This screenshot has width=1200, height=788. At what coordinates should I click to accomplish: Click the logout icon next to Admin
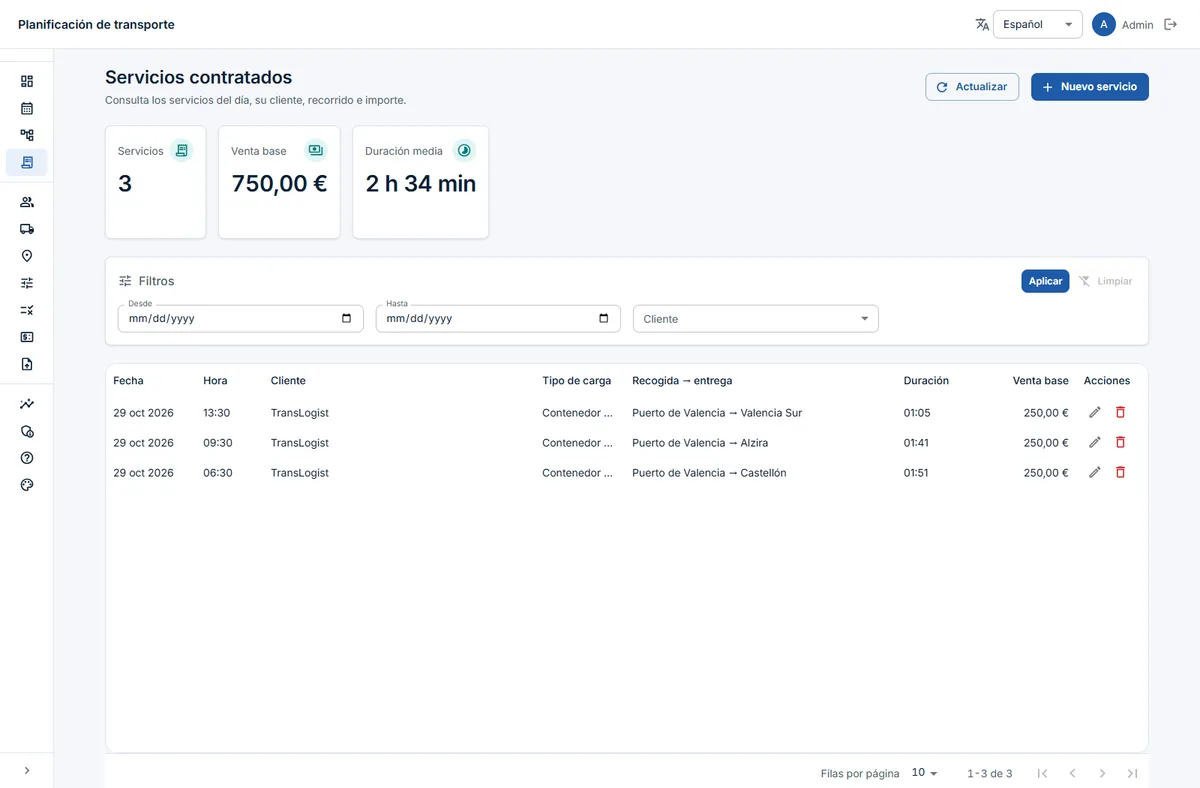point(1171,25)
